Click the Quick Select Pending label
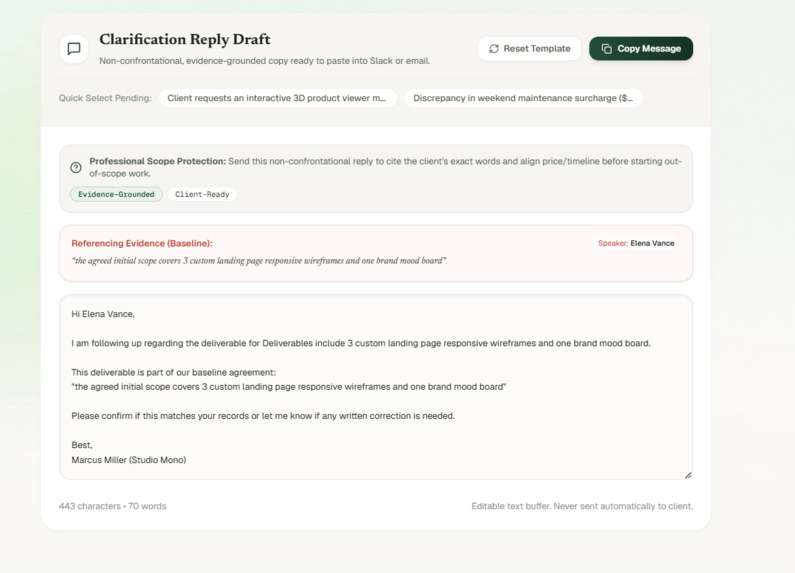 [x=105, y=98]
